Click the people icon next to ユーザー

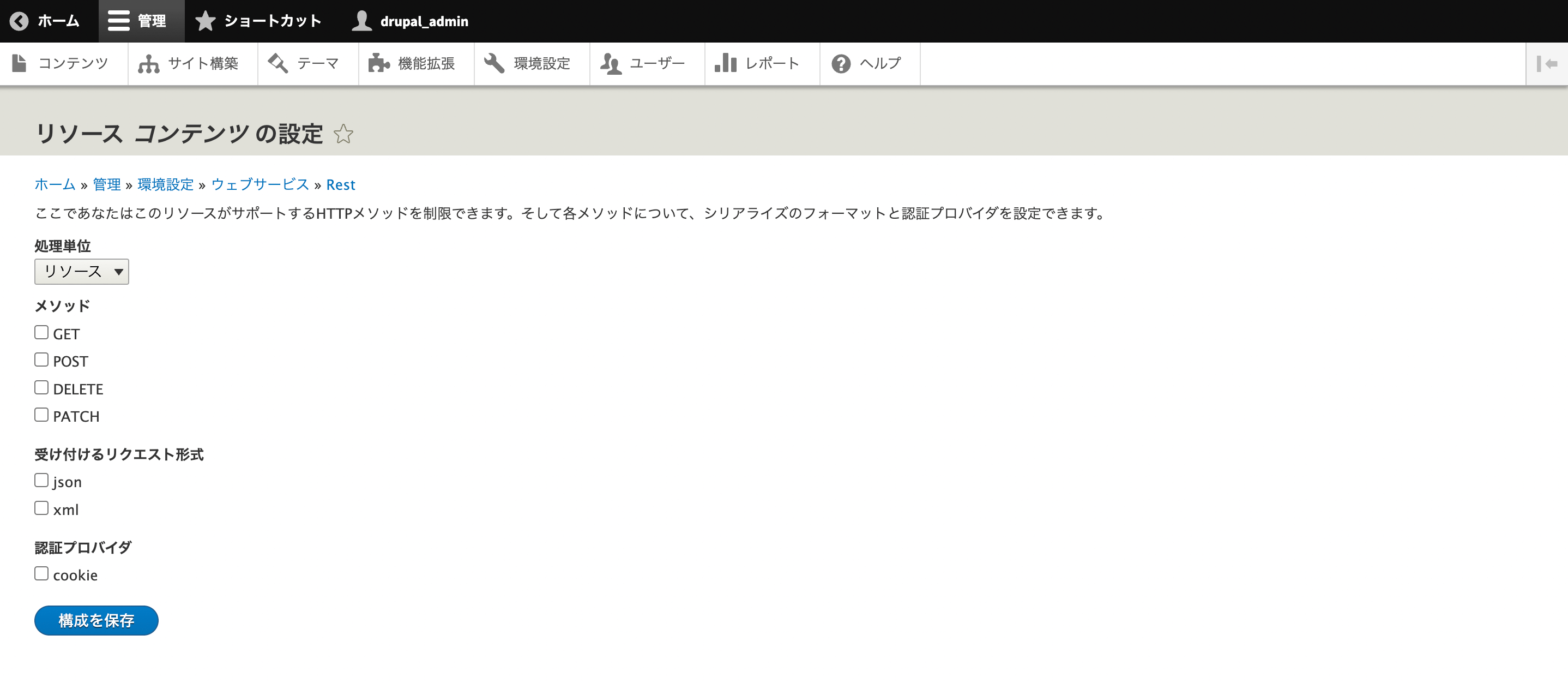click(x=611, y=63)
